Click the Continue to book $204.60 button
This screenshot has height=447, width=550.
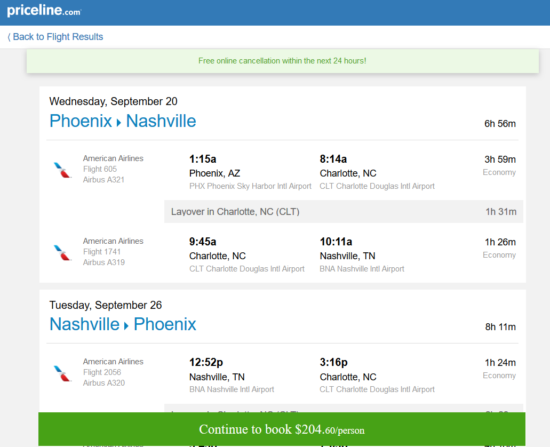point(282,429)
